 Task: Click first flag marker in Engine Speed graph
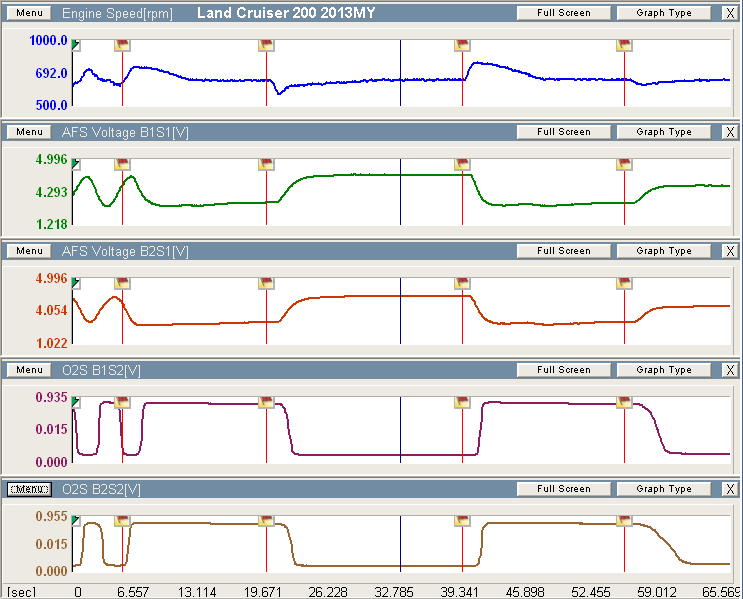123,45
